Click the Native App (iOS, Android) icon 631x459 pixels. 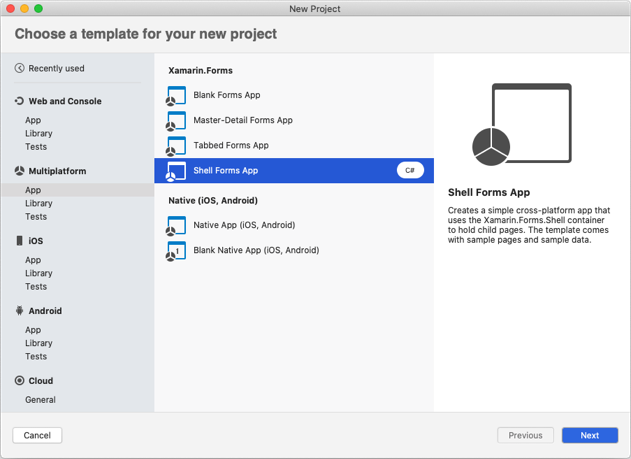[x=176, y=226]
